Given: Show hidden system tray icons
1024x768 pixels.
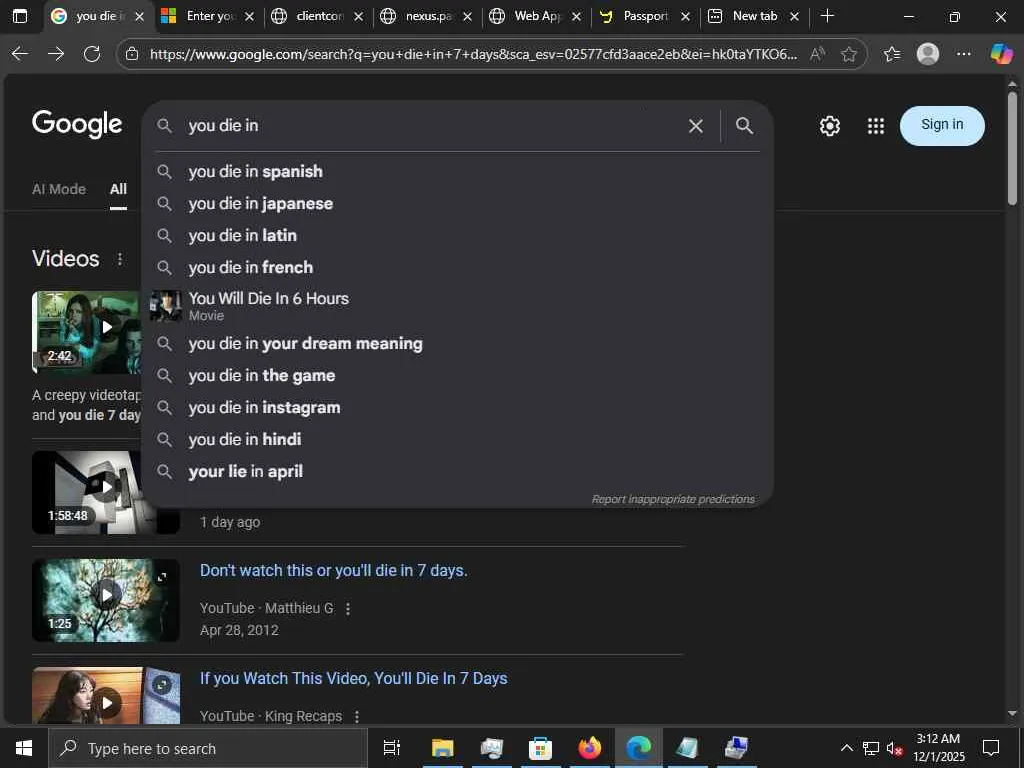Looking at the screenshot, I should point(846,748).
